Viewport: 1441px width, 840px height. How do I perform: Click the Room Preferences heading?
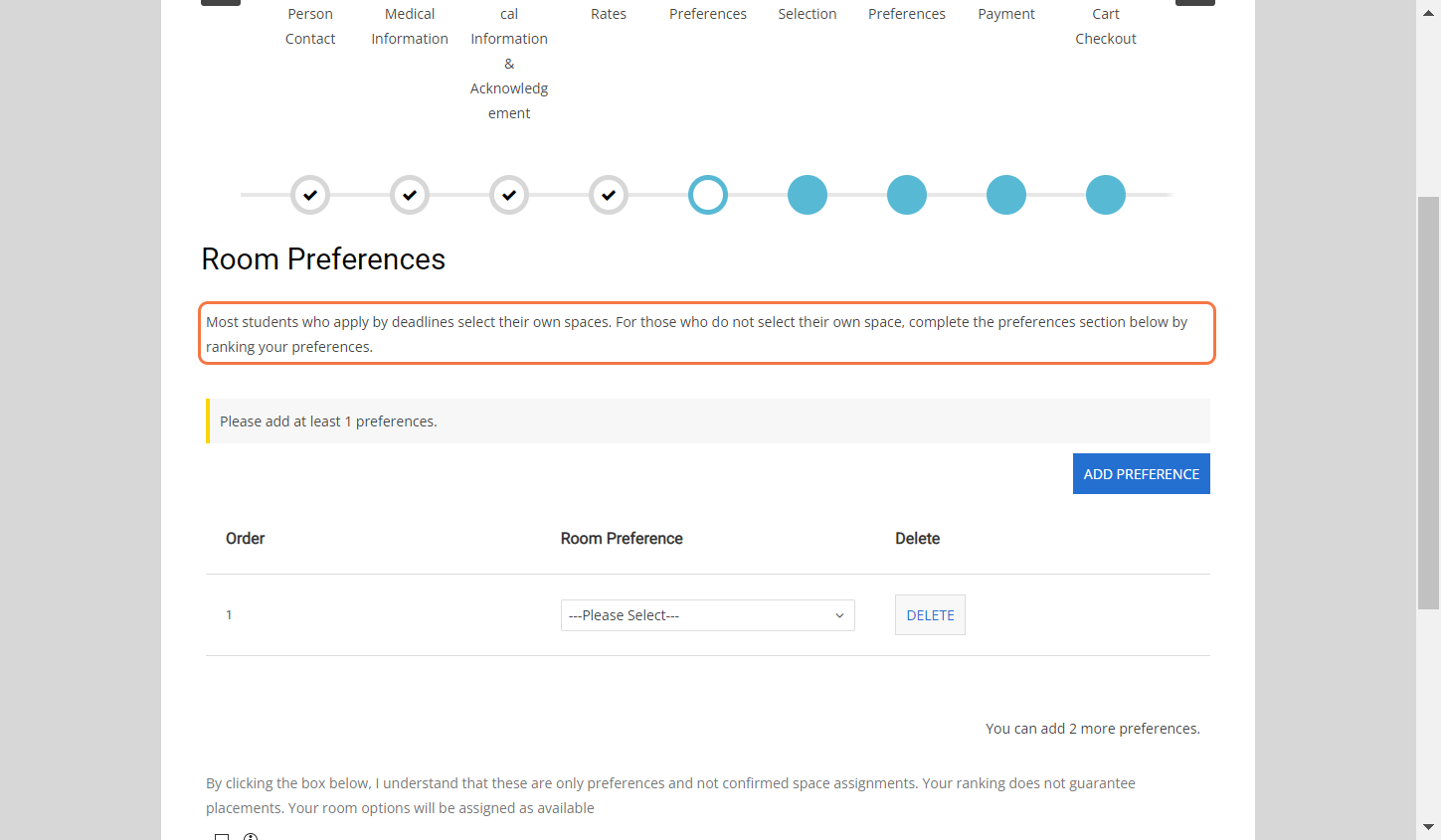point(323,259)
